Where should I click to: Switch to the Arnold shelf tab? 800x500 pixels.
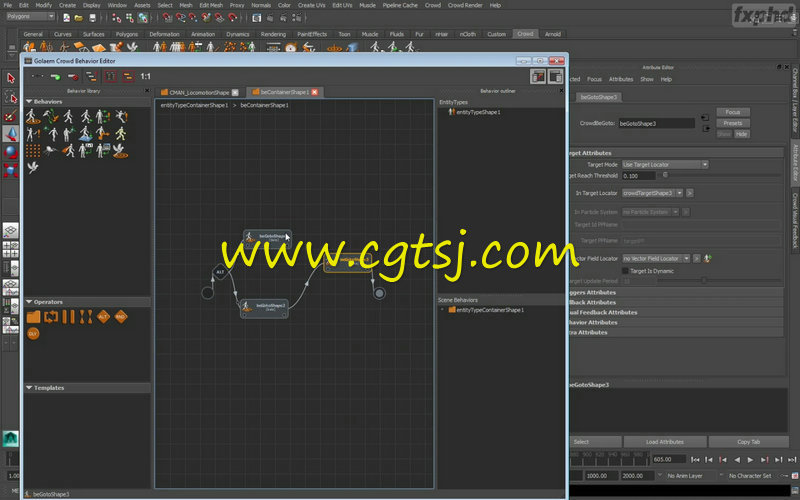[x=553, y=34]
